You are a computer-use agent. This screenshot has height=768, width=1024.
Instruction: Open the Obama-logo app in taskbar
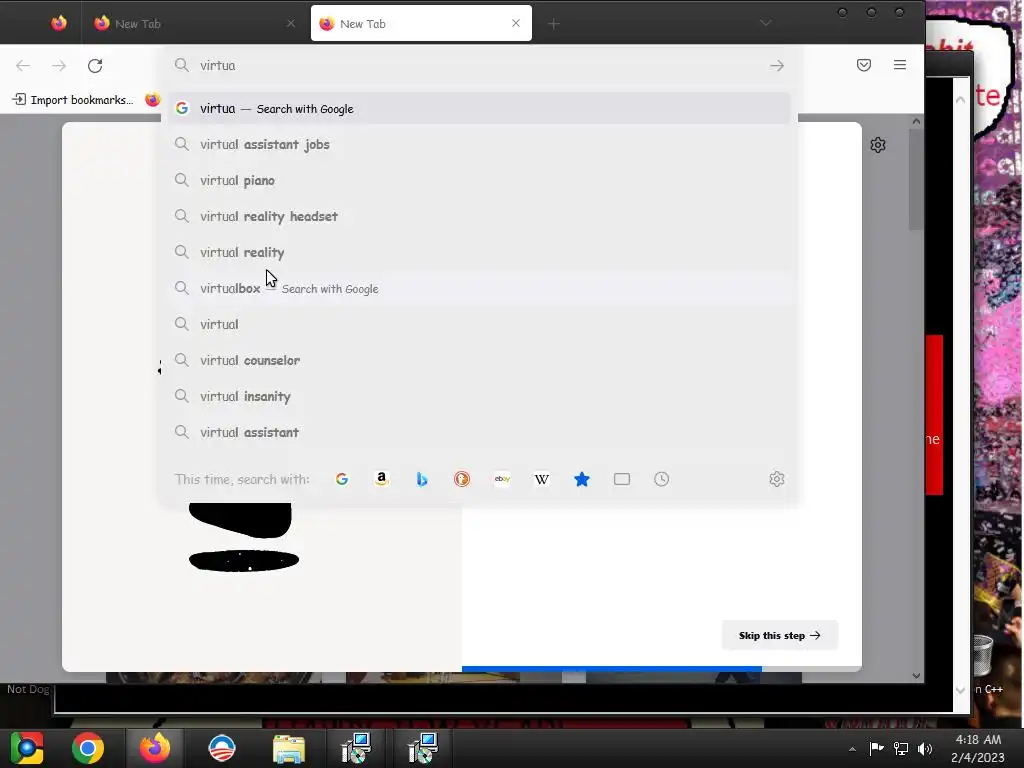pyautogui.click(x=222, y=748)
